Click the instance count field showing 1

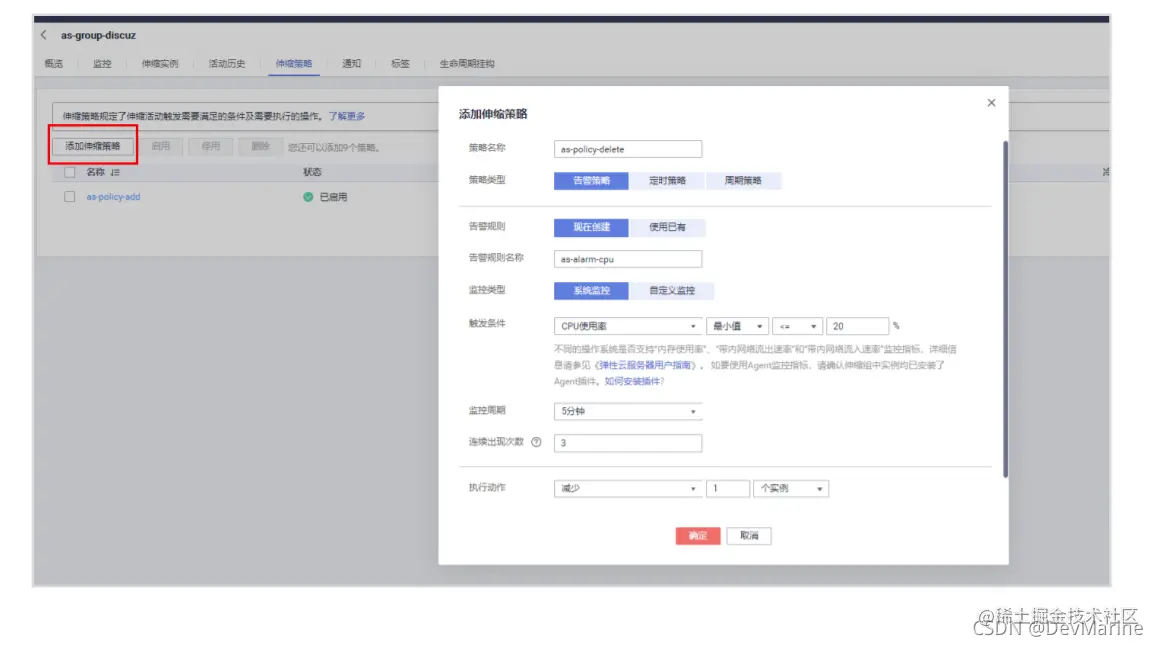(727, 489)
